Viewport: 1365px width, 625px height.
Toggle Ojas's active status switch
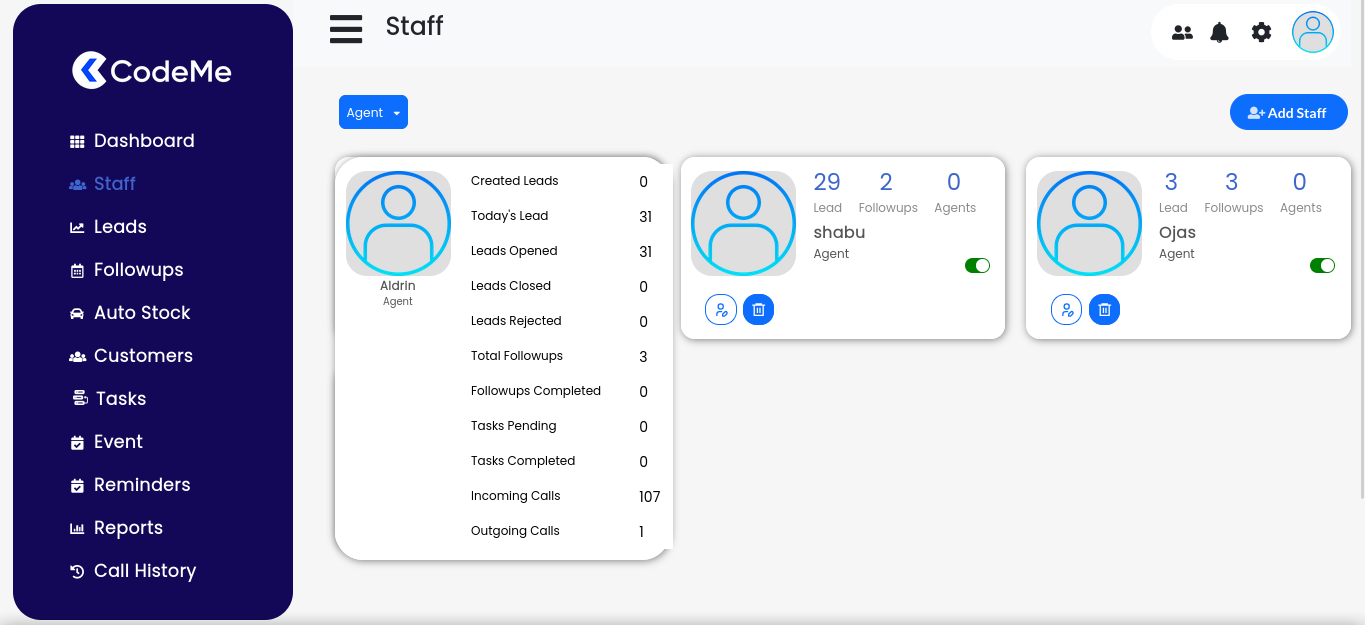(x=1322, y=265)
